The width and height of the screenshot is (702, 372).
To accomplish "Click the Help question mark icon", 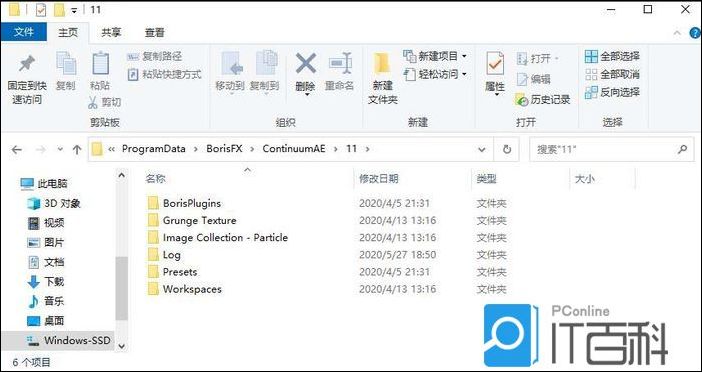I will [695, 33].
